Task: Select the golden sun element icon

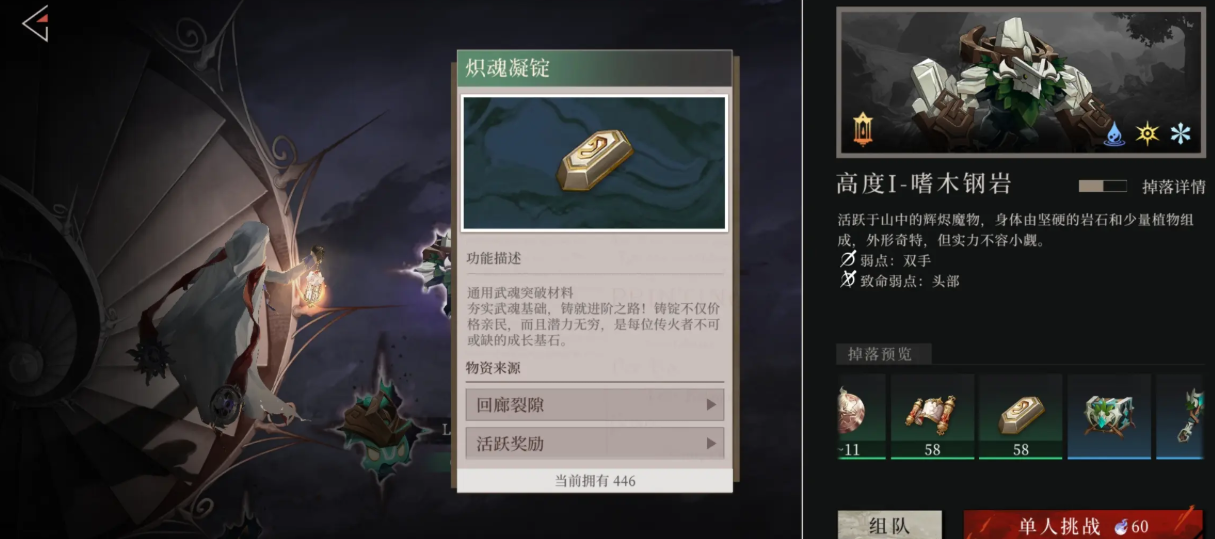Action: tap(1147, 134)
